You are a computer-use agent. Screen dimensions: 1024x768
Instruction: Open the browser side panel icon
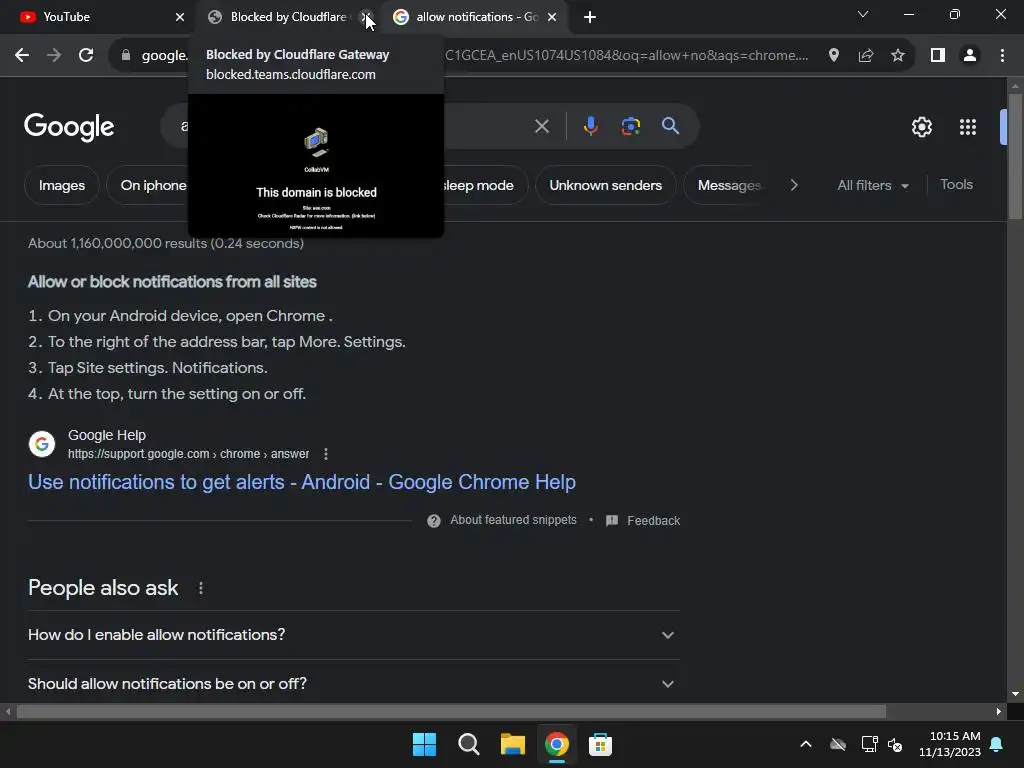[938, 56]
